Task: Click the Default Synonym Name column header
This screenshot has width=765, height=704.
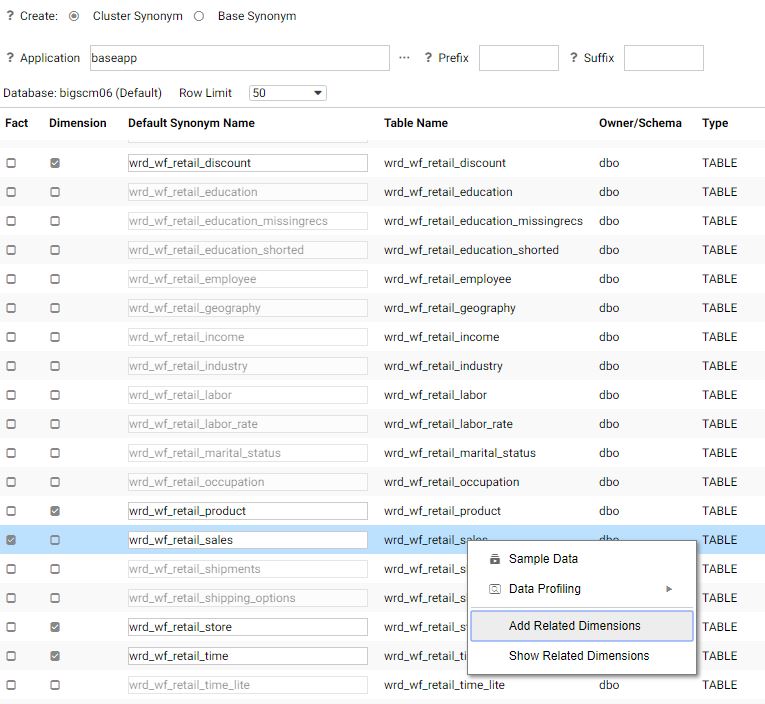Action: tap(191, 123)
